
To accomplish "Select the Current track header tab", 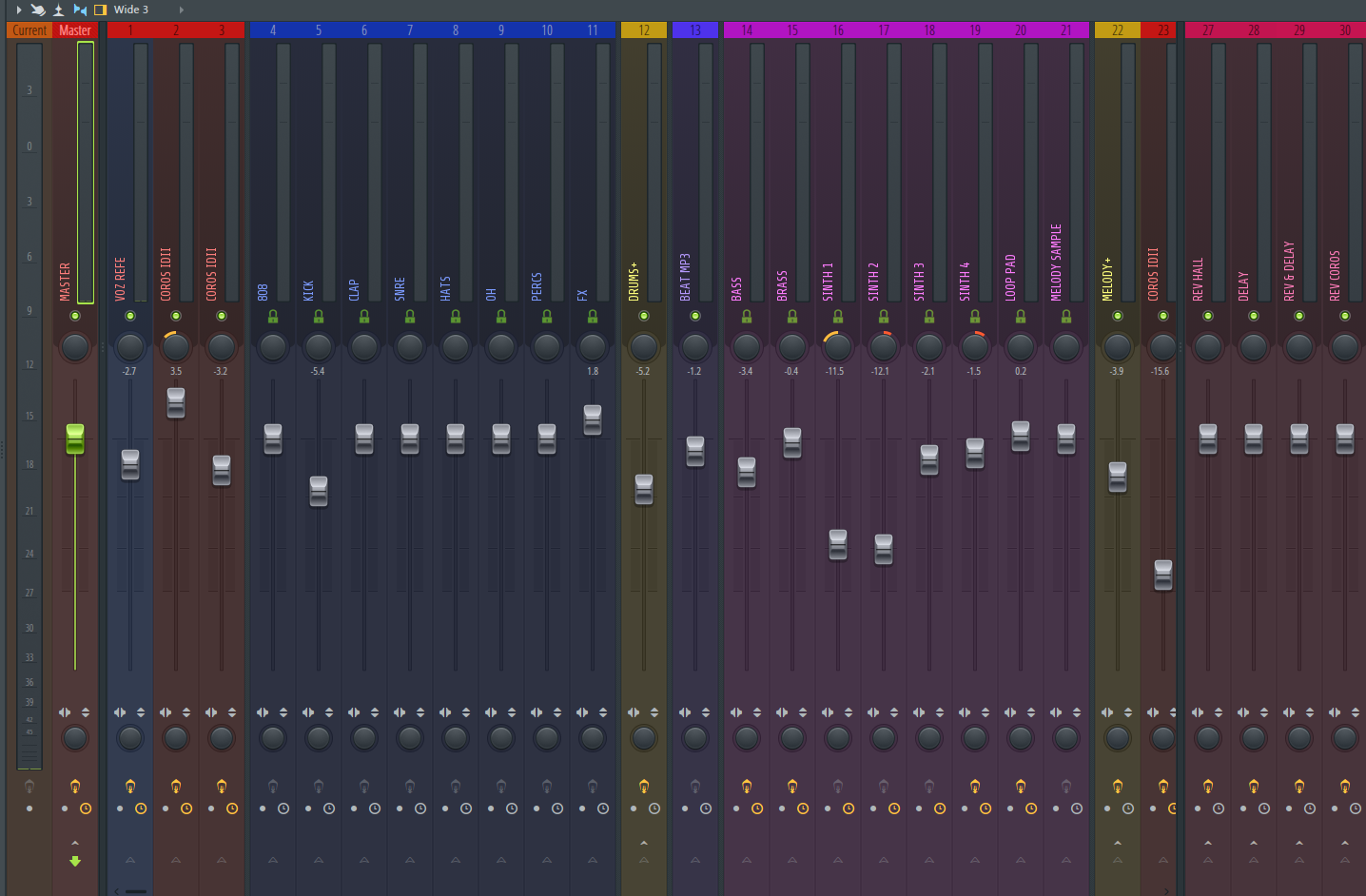I will [x=29, y=30].
